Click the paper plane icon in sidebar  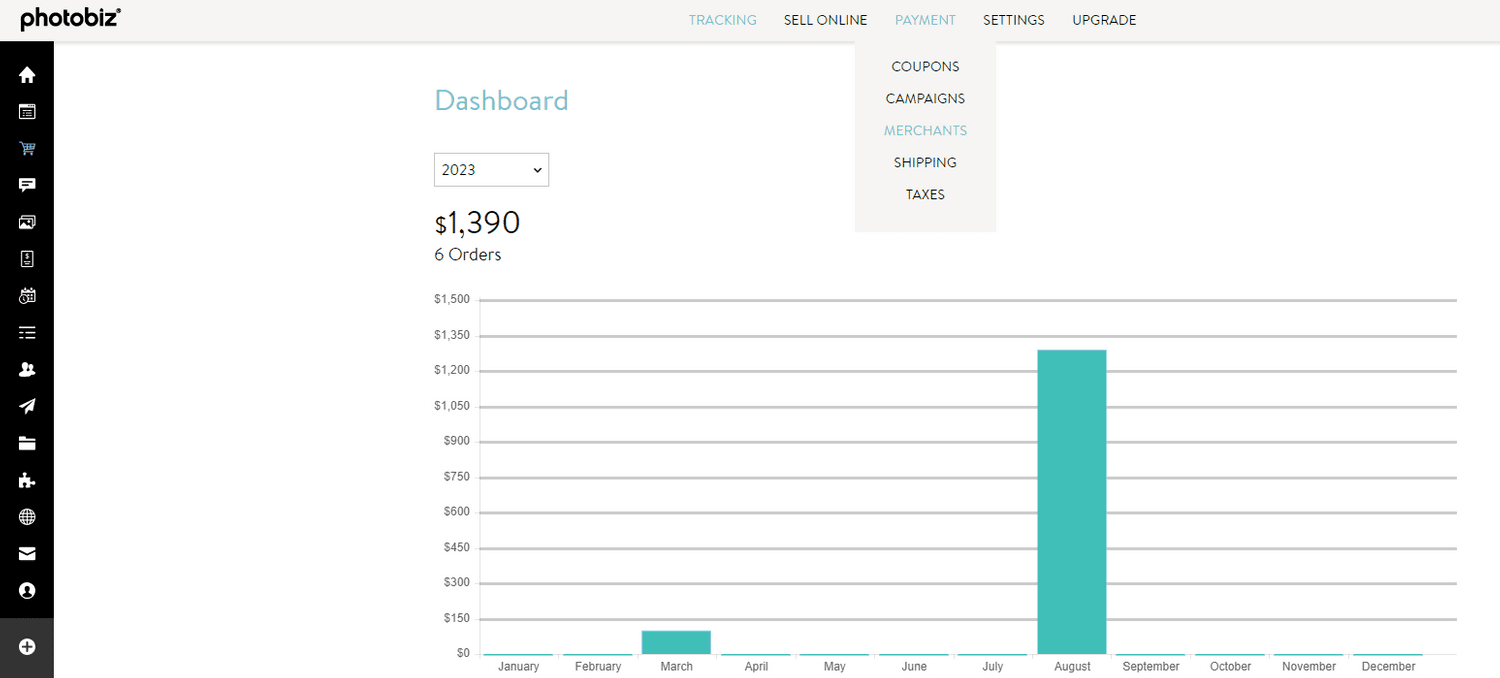click(x=27, y=406)
